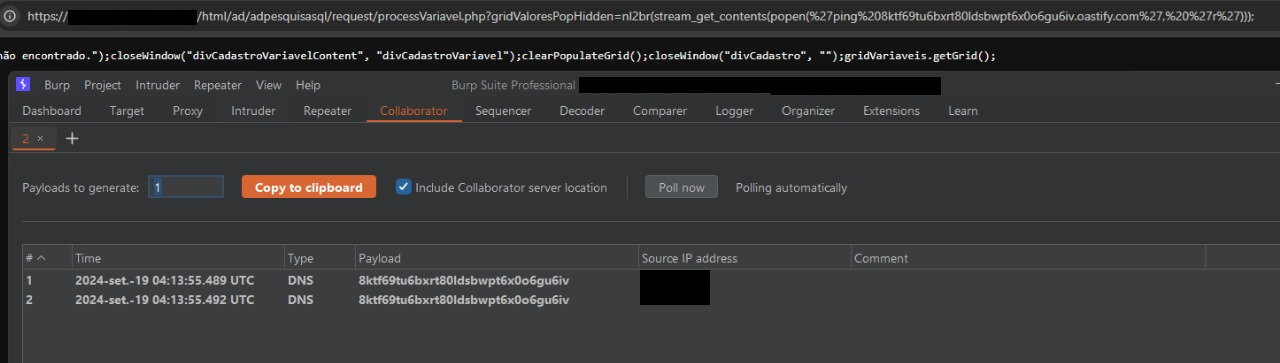This screenshot has width=1280, height=363.
Task: Open the Burp menu
Action: pos(57,85)
